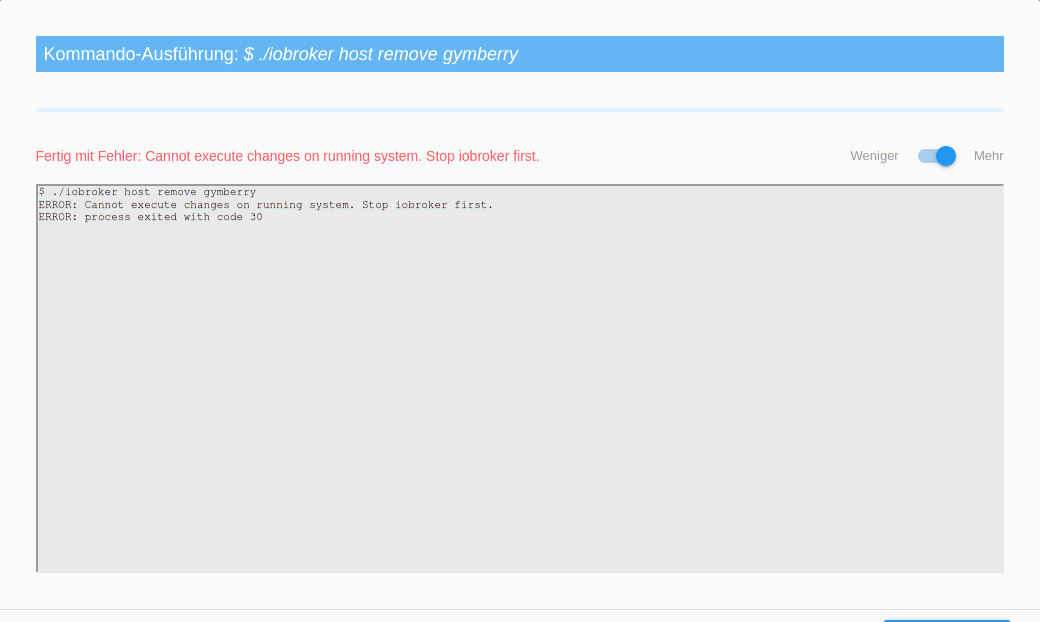Click the Kommando-Ausführung header bar
This screenshot has height=622, width=1040.
pos(520,54)
